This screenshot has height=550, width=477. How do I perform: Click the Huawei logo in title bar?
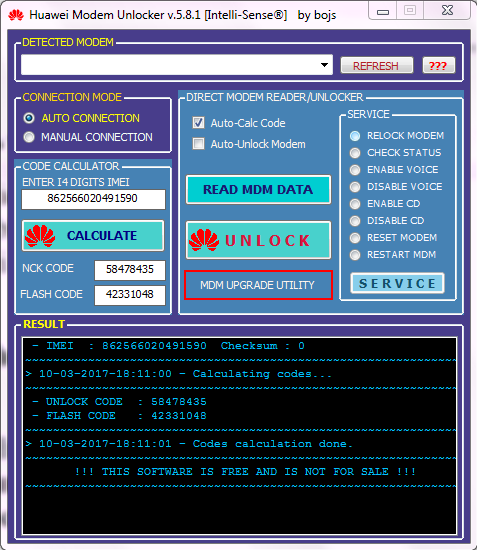(16, 15)
